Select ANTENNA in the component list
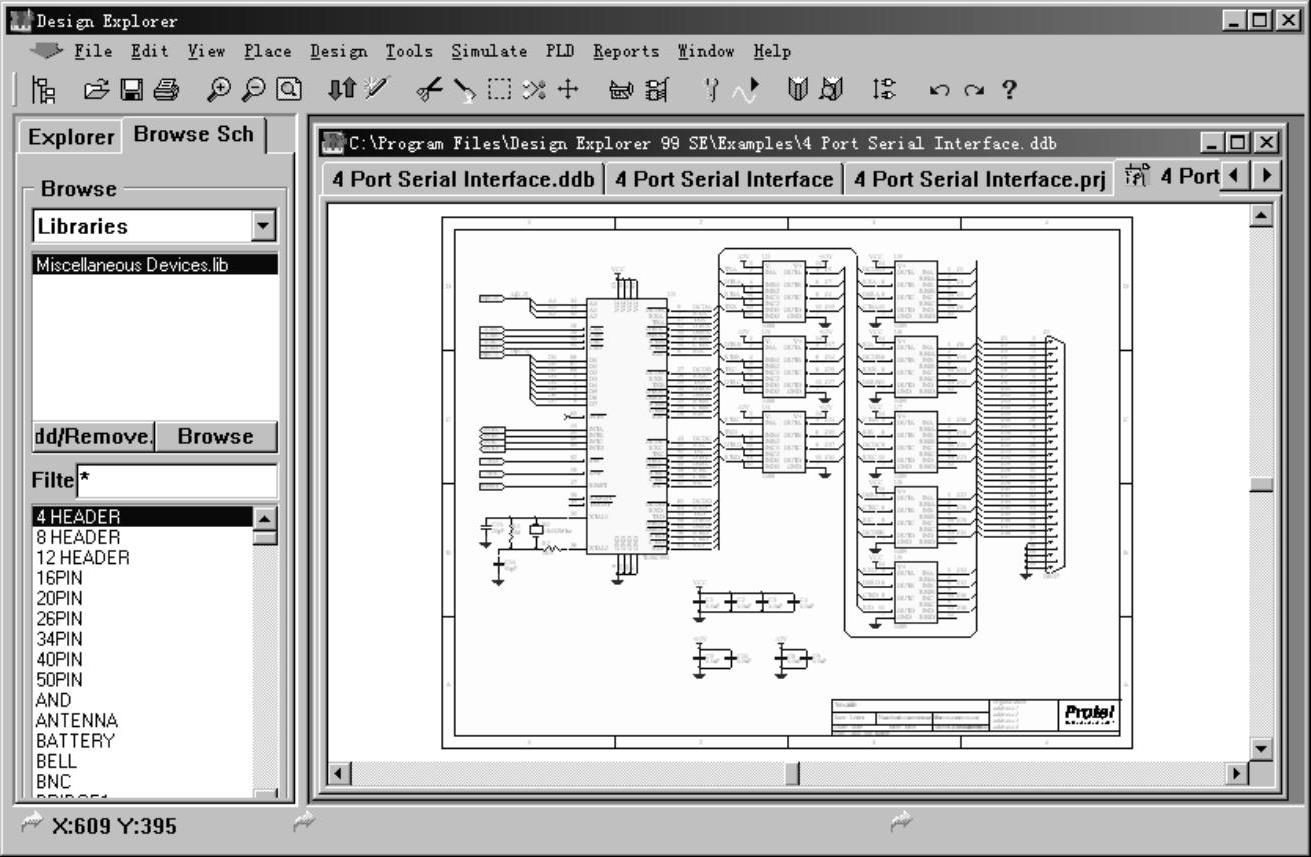 click(x=142, y=720)
